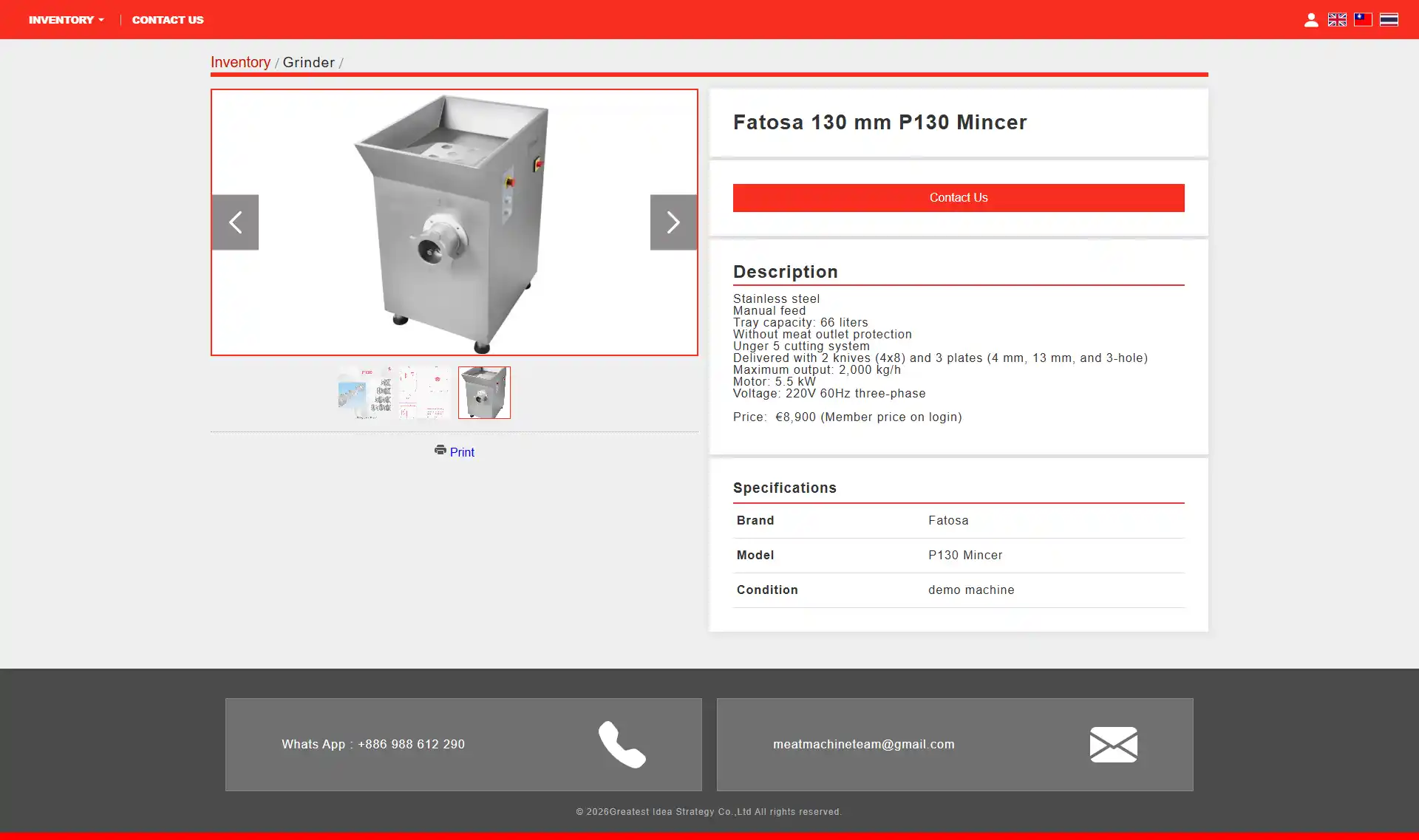Click the 'Voltage: 220V 60Hz three-phase' line
1419x840 pixels.
click(x=829, y=394)
